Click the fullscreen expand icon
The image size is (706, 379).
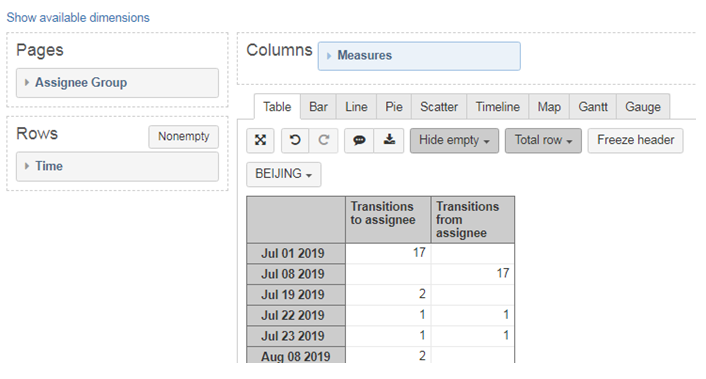(x=260, y=140)
